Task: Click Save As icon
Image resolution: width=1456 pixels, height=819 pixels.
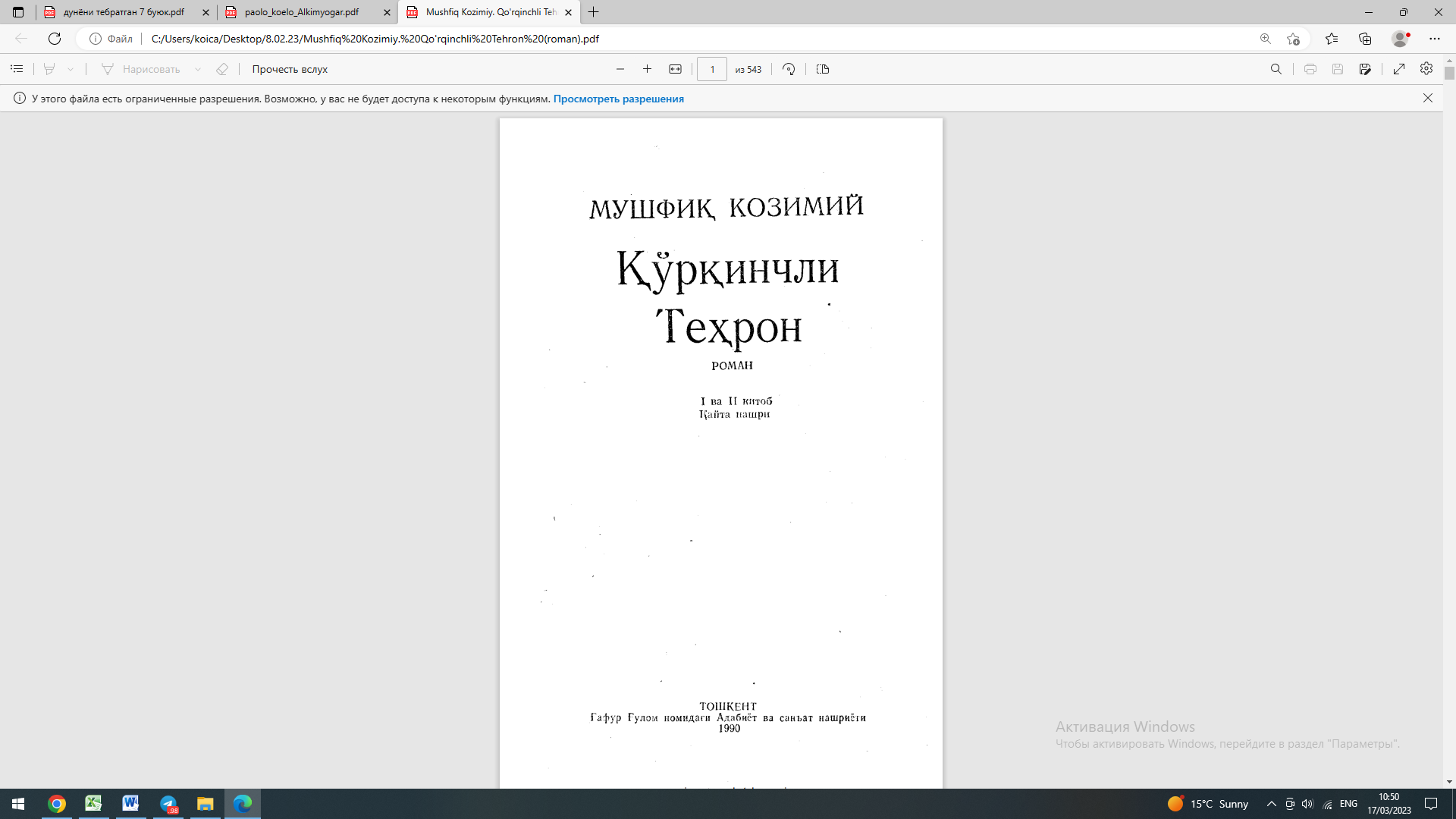Action: point(1365,69)
